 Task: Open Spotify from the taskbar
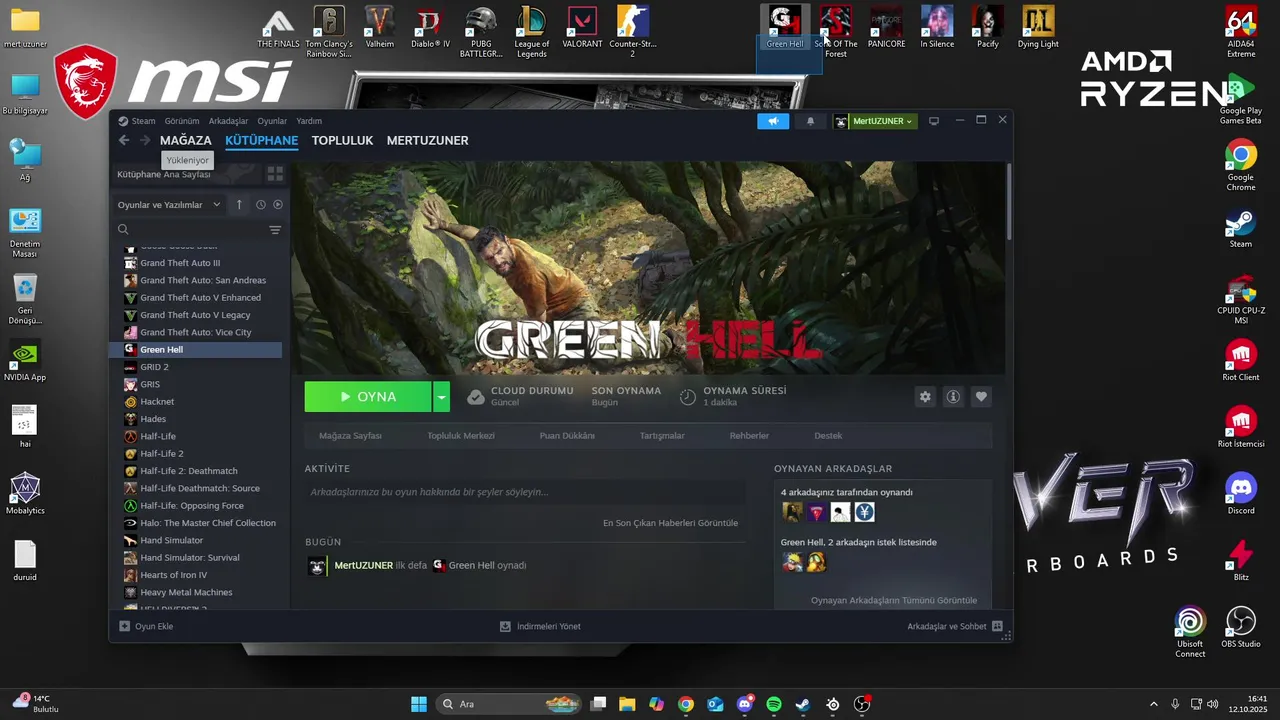point(774,704)
